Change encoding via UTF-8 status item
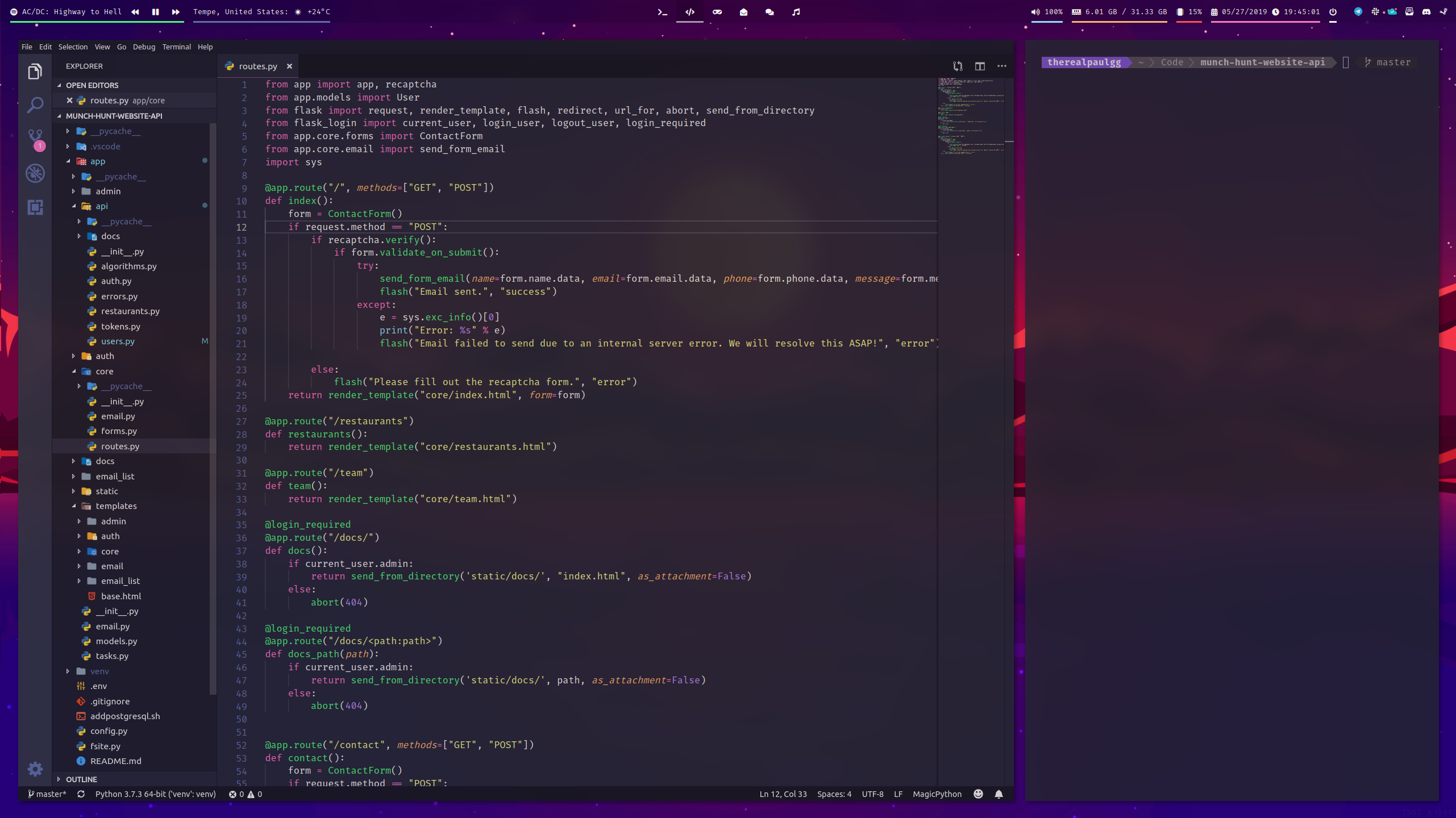The width and height of the screenshot is (1456, 818). click(x=872, y=794)
